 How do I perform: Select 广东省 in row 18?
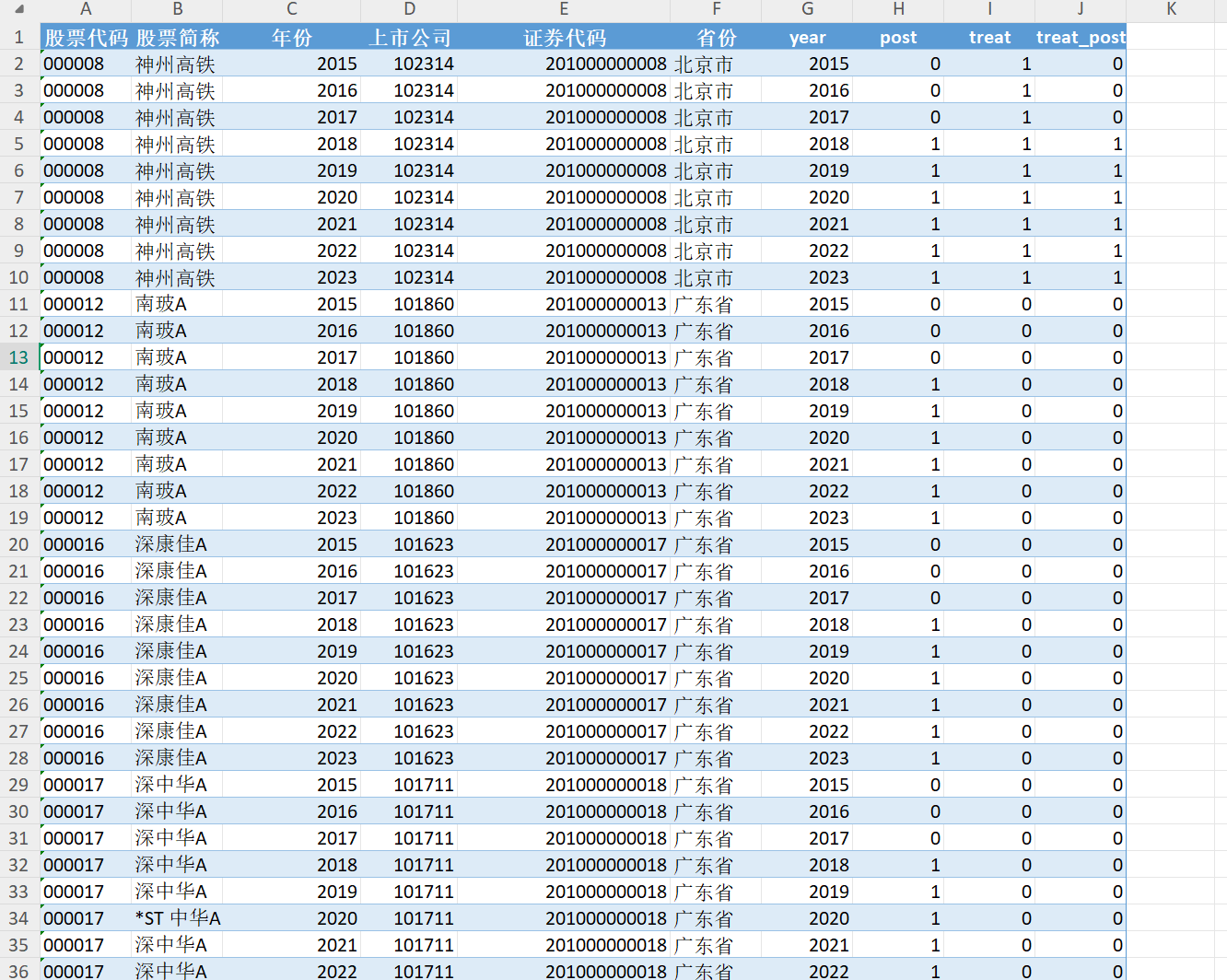tap(716, 491)
